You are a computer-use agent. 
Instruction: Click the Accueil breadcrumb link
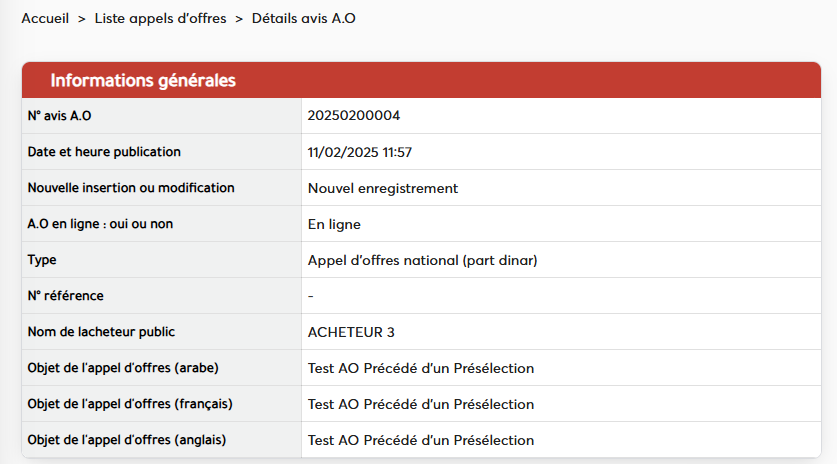tap(45, 19)
